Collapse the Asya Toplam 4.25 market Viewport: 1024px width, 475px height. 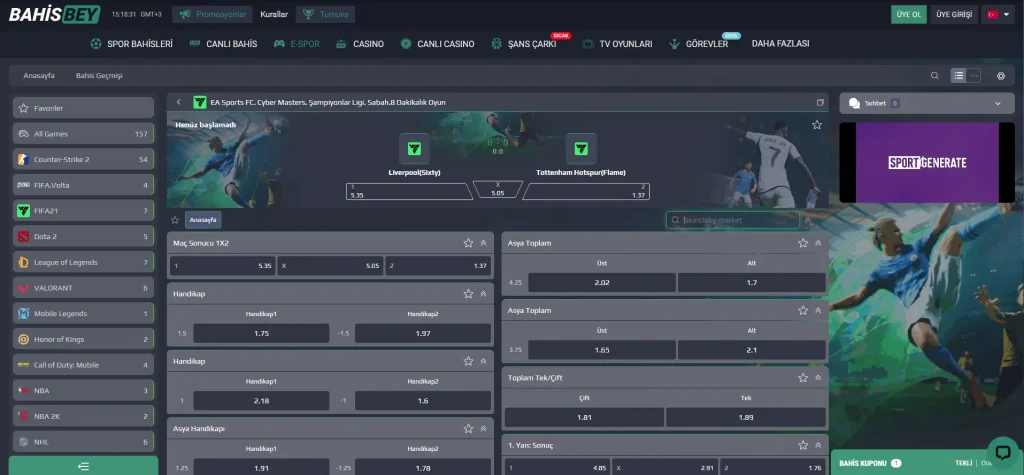(x=818, y=243)
